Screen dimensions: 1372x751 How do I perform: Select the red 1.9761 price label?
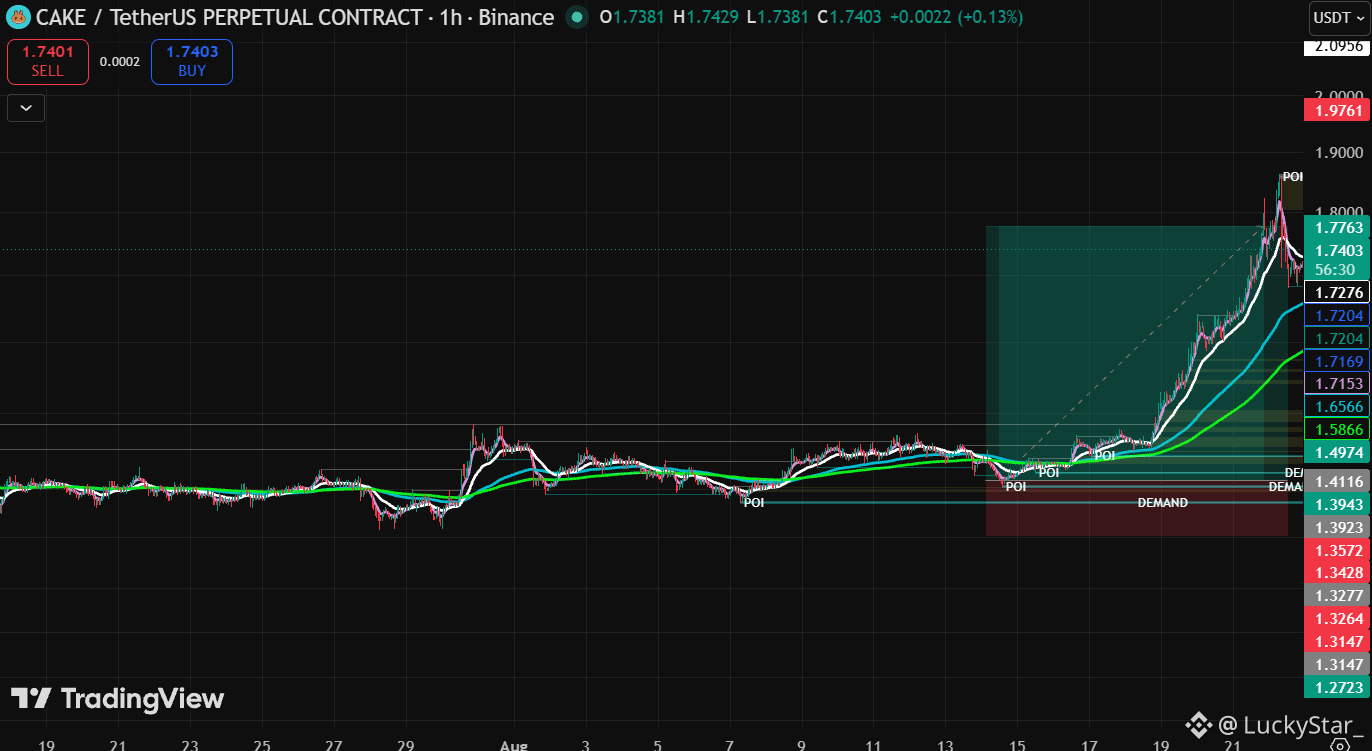click(x=1339, y=110)
